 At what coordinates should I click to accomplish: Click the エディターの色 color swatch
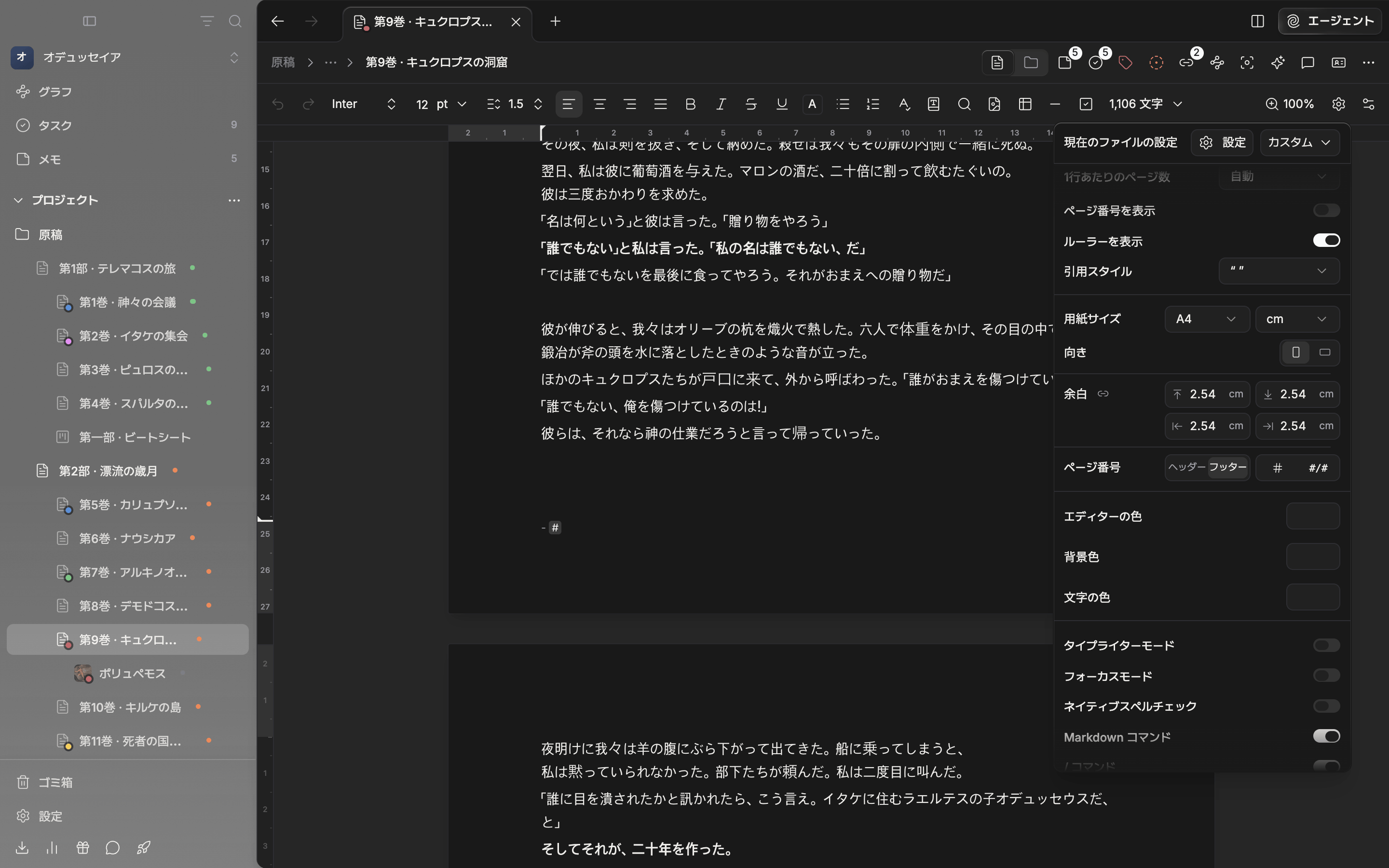pos(1312,516)
